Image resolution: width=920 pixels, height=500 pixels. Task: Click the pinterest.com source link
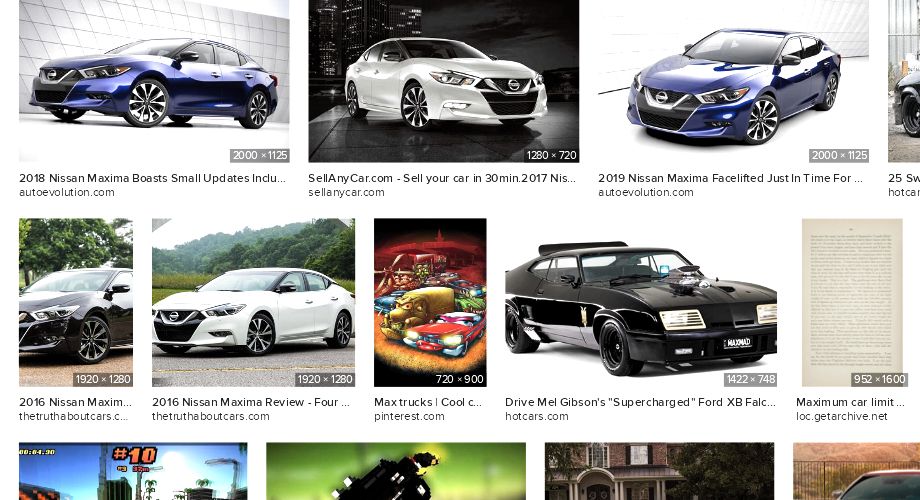(409, 416)
